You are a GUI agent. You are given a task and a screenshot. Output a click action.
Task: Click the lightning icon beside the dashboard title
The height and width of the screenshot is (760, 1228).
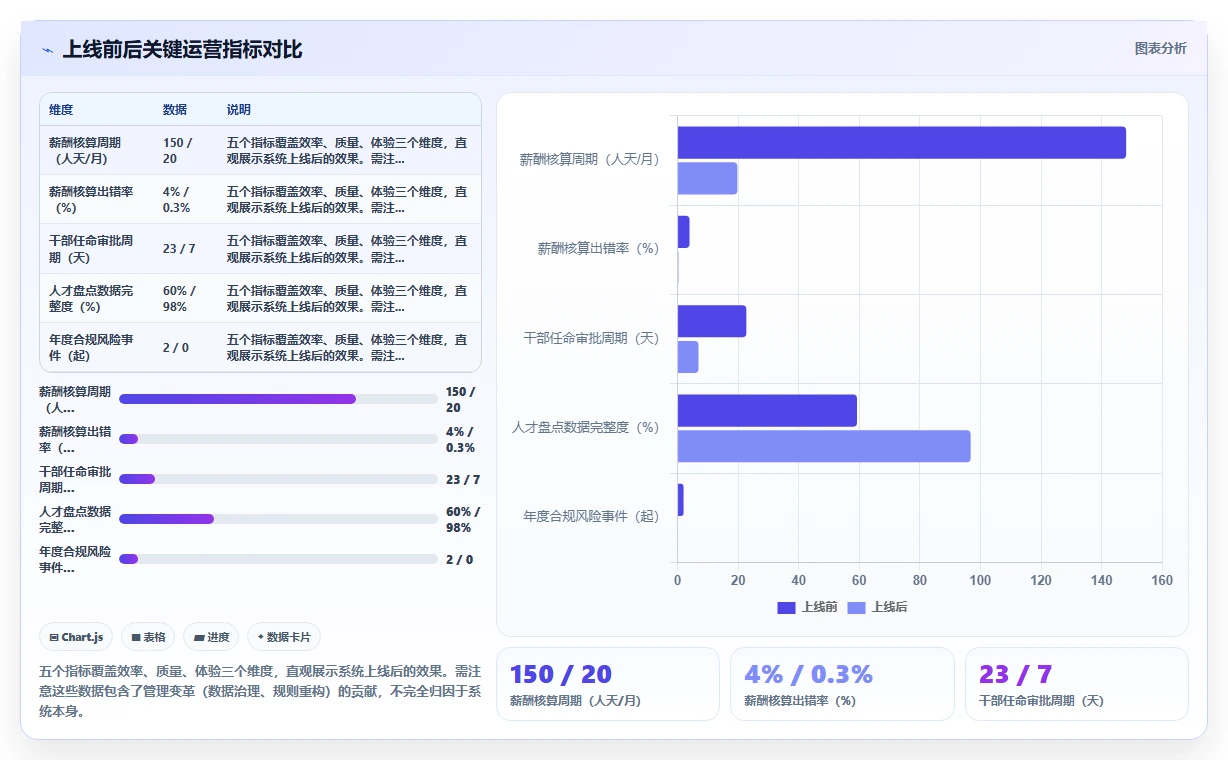click(x=47, y=50)
